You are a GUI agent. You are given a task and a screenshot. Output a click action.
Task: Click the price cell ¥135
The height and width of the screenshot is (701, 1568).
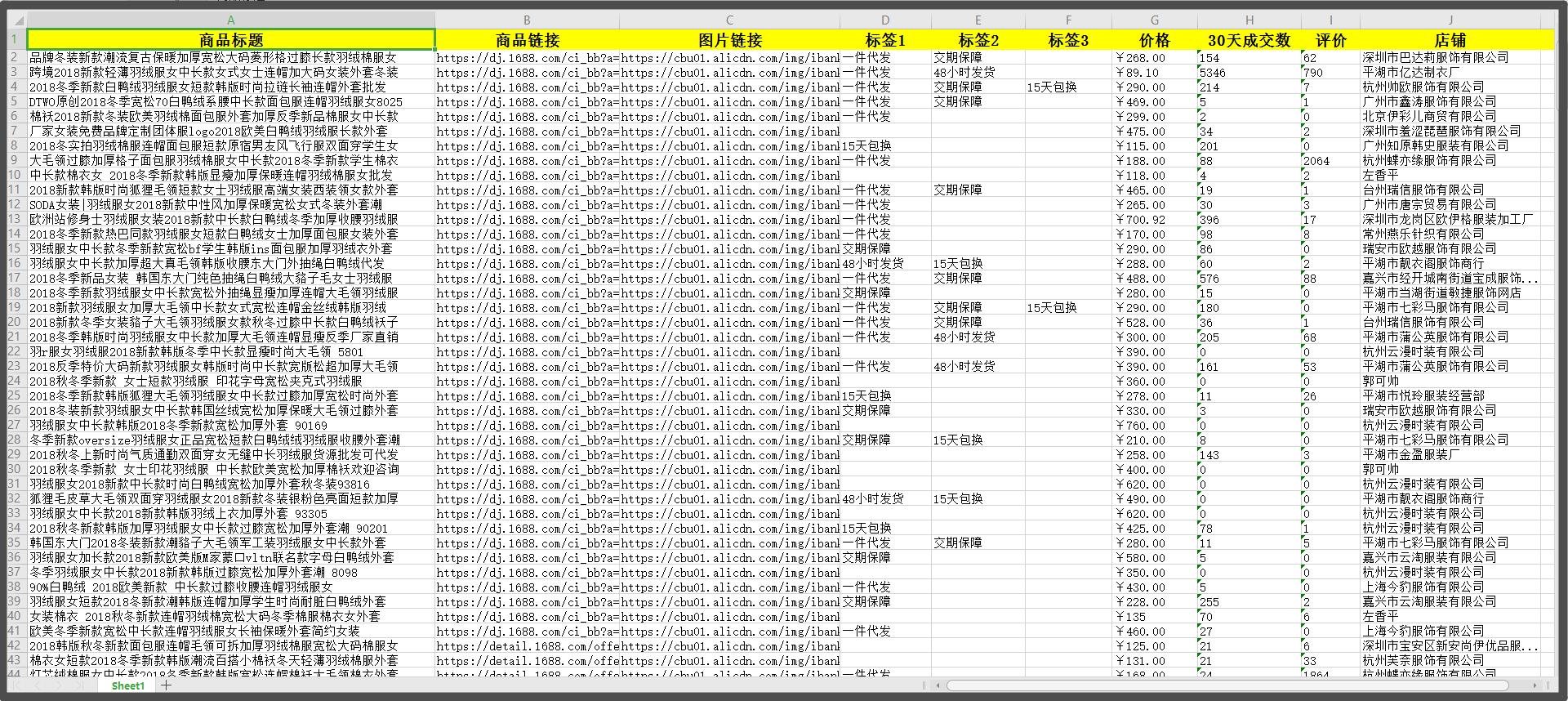(x=1154, y=616)
